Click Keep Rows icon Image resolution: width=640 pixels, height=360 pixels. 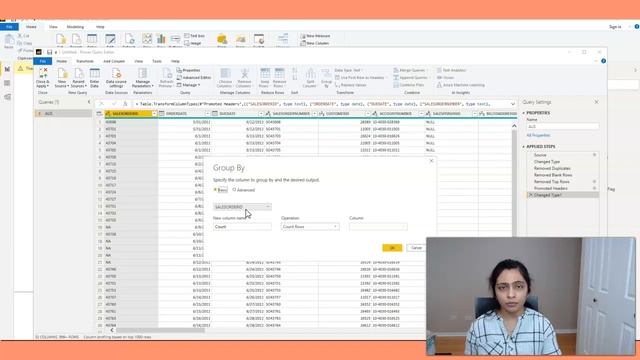point(264,78)
